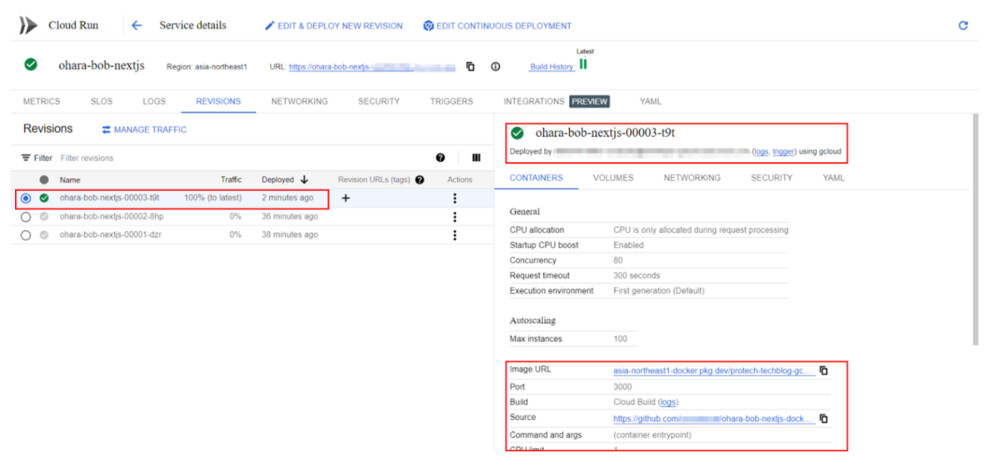Click the Name column header
Viewport: 1000px width, 465px height.
[70, 180]
